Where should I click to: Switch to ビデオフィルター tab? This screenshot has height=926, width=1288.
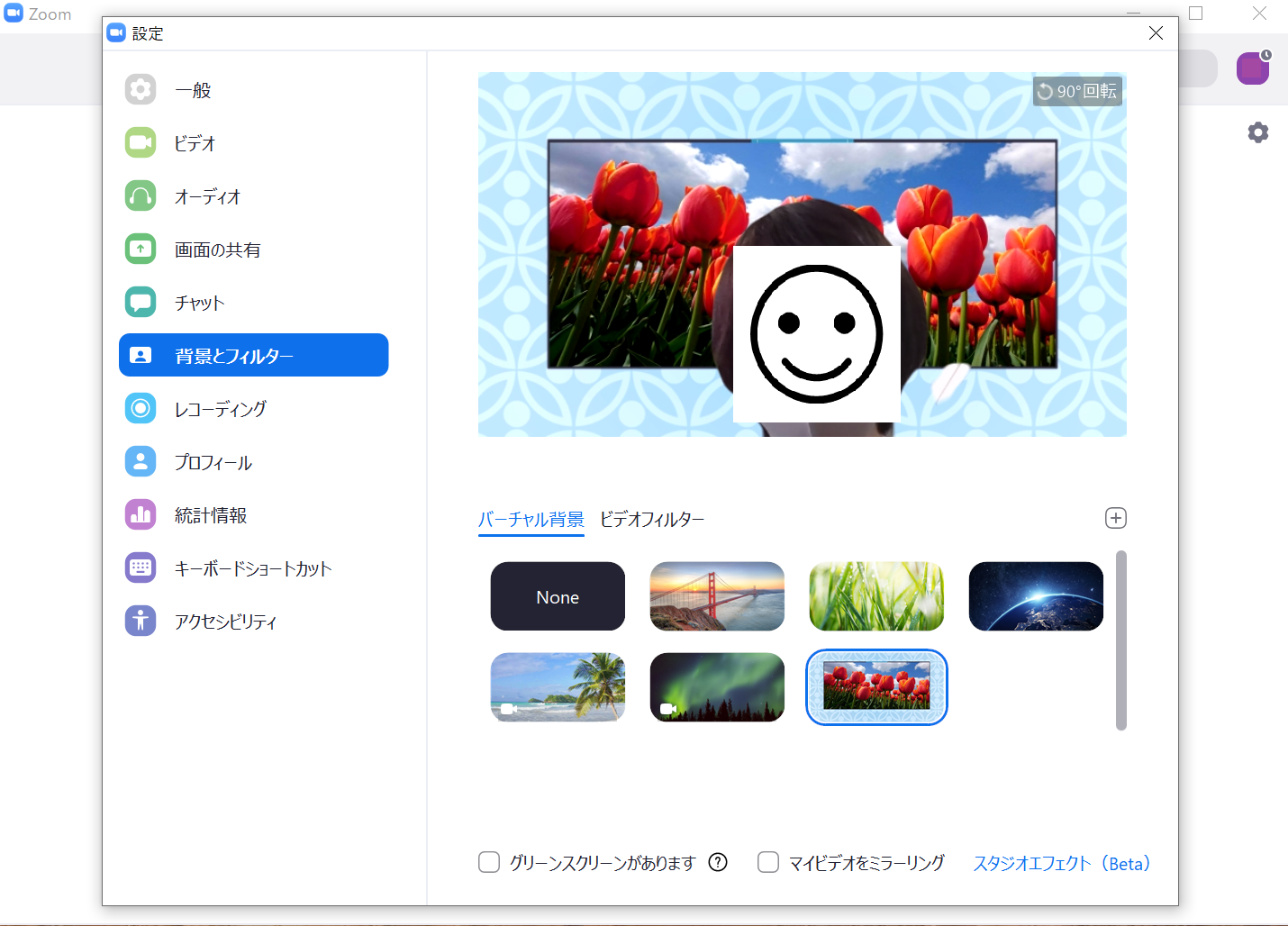point(652,520)
